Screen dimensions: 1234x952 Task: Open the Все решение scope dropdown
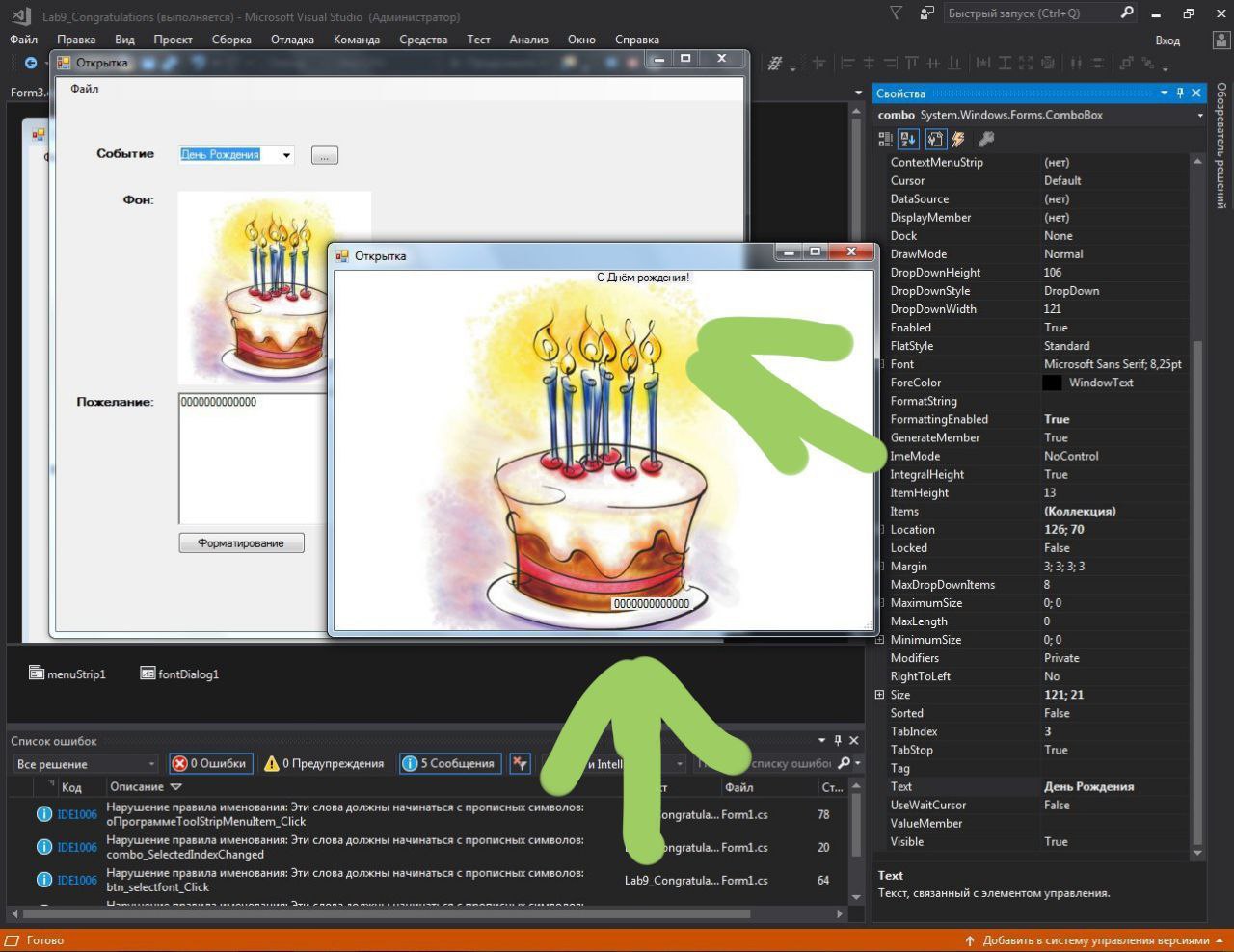(x=85, y=764)
